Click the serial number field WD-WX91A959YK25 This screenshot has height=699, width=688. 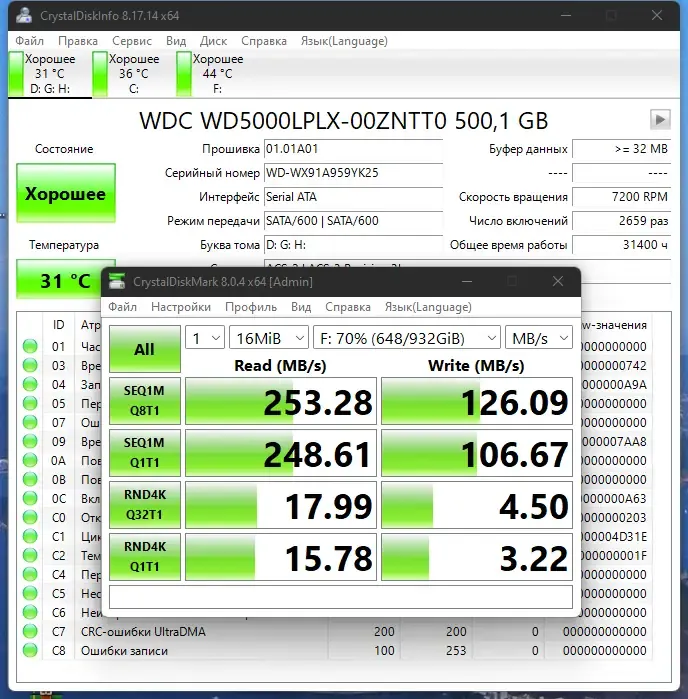353,173
